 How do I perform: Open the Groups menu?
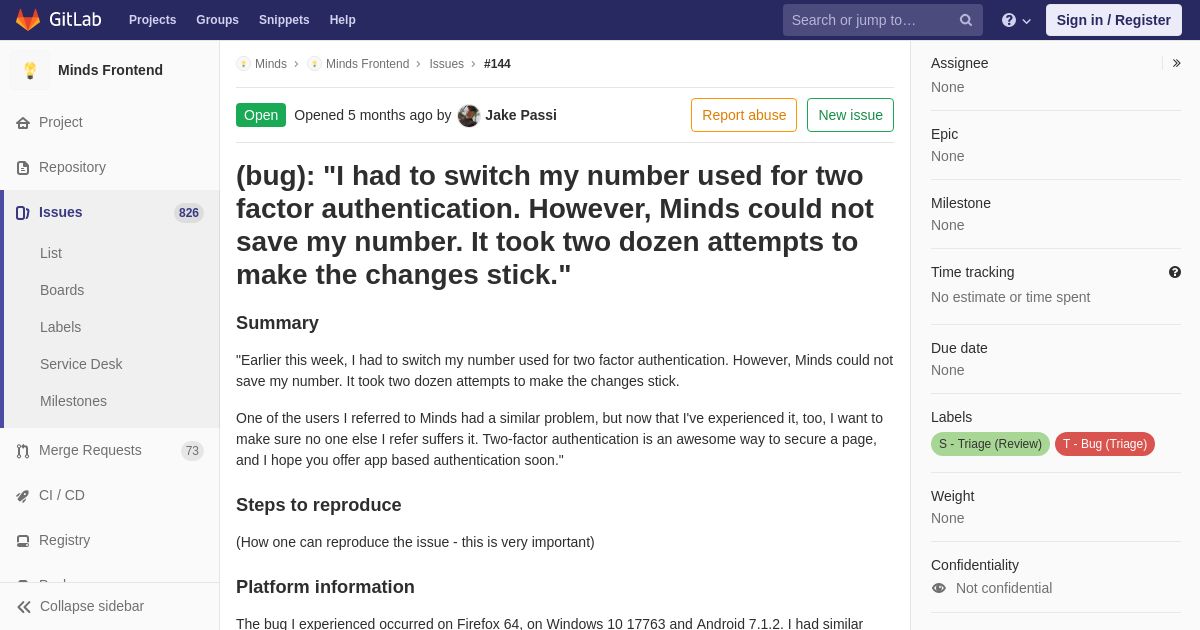pos(217,20)
